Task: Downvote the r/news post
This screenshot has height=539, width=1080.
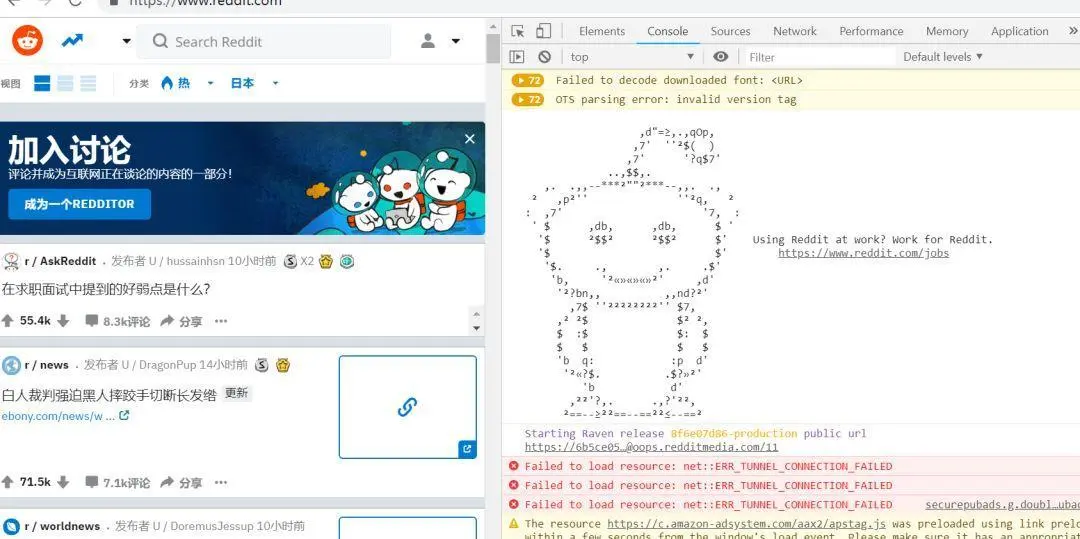Action: point(63,482)
